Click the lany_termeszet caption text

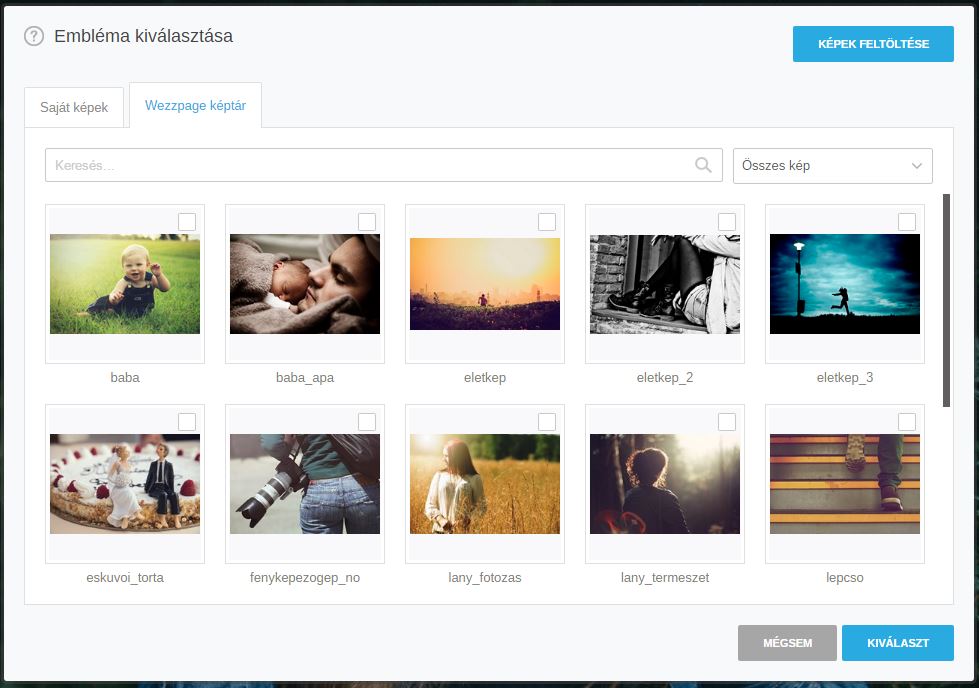click(664, 577)
